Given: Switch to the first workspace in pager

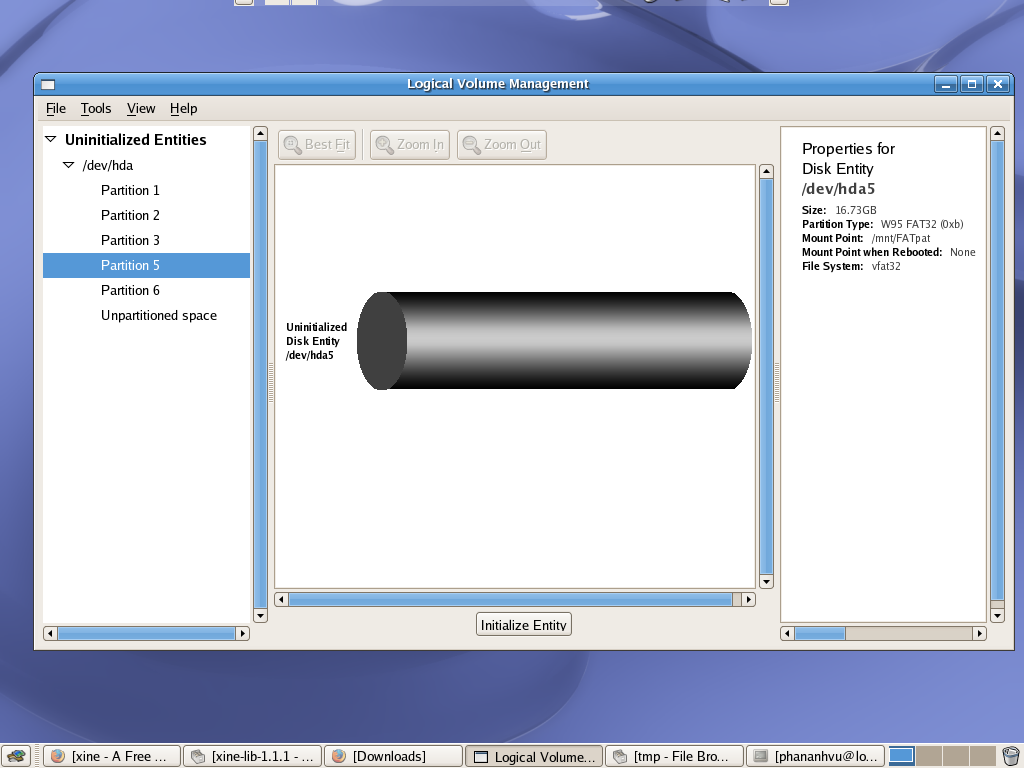Looking at the screenshot, I should pos(901,756).
